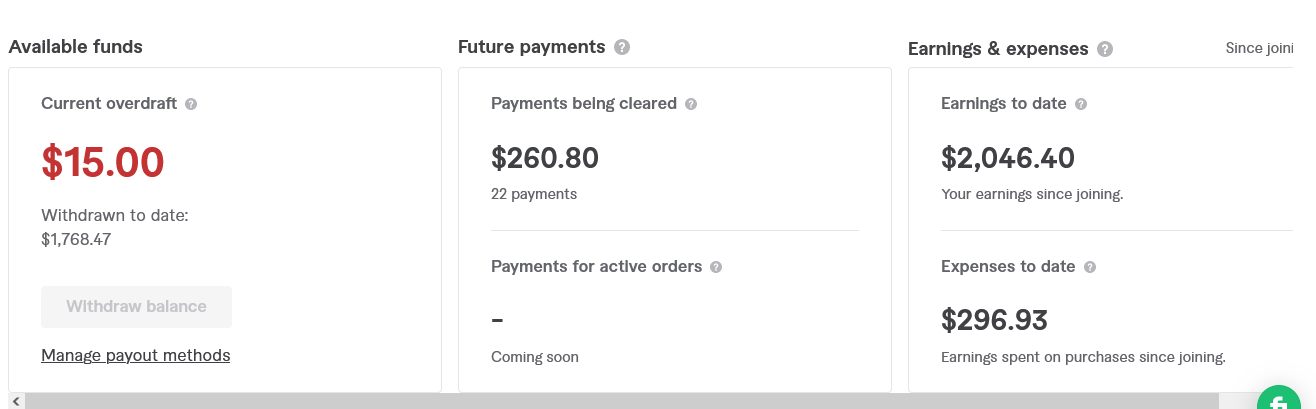Click the $2,046.40 earnings to date figure
The height and width of the screenshot is (409, 1316).
1008,158
